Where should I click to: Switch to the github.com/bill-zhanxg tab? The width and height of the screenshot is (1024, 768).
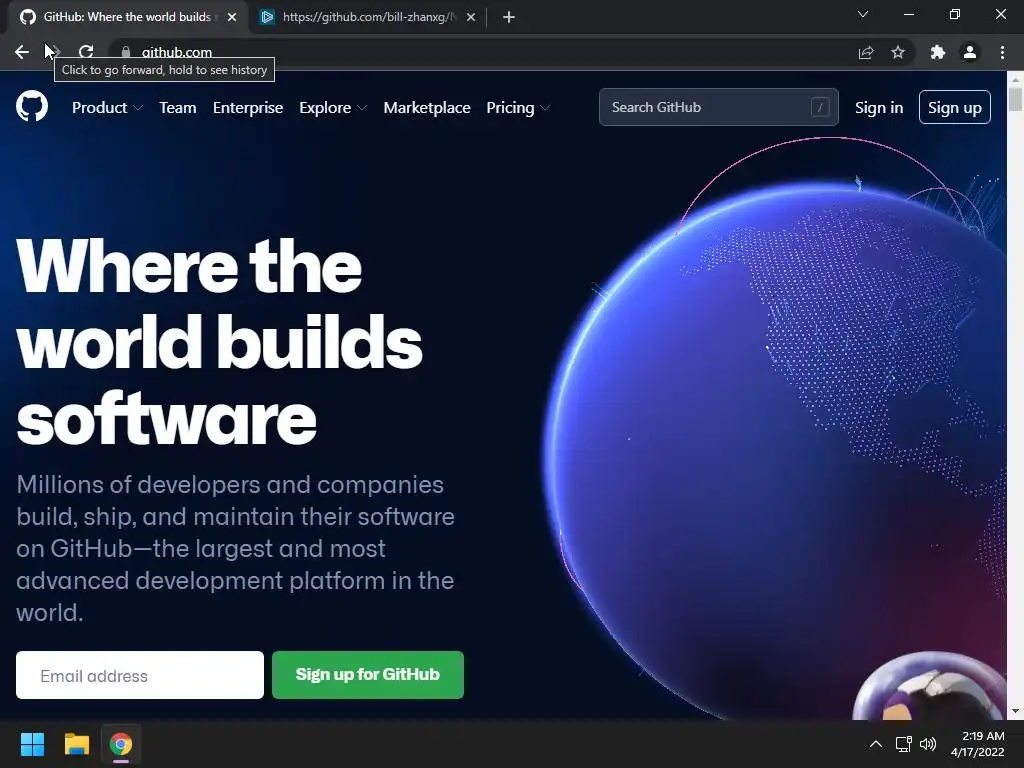tap(368, 17)
